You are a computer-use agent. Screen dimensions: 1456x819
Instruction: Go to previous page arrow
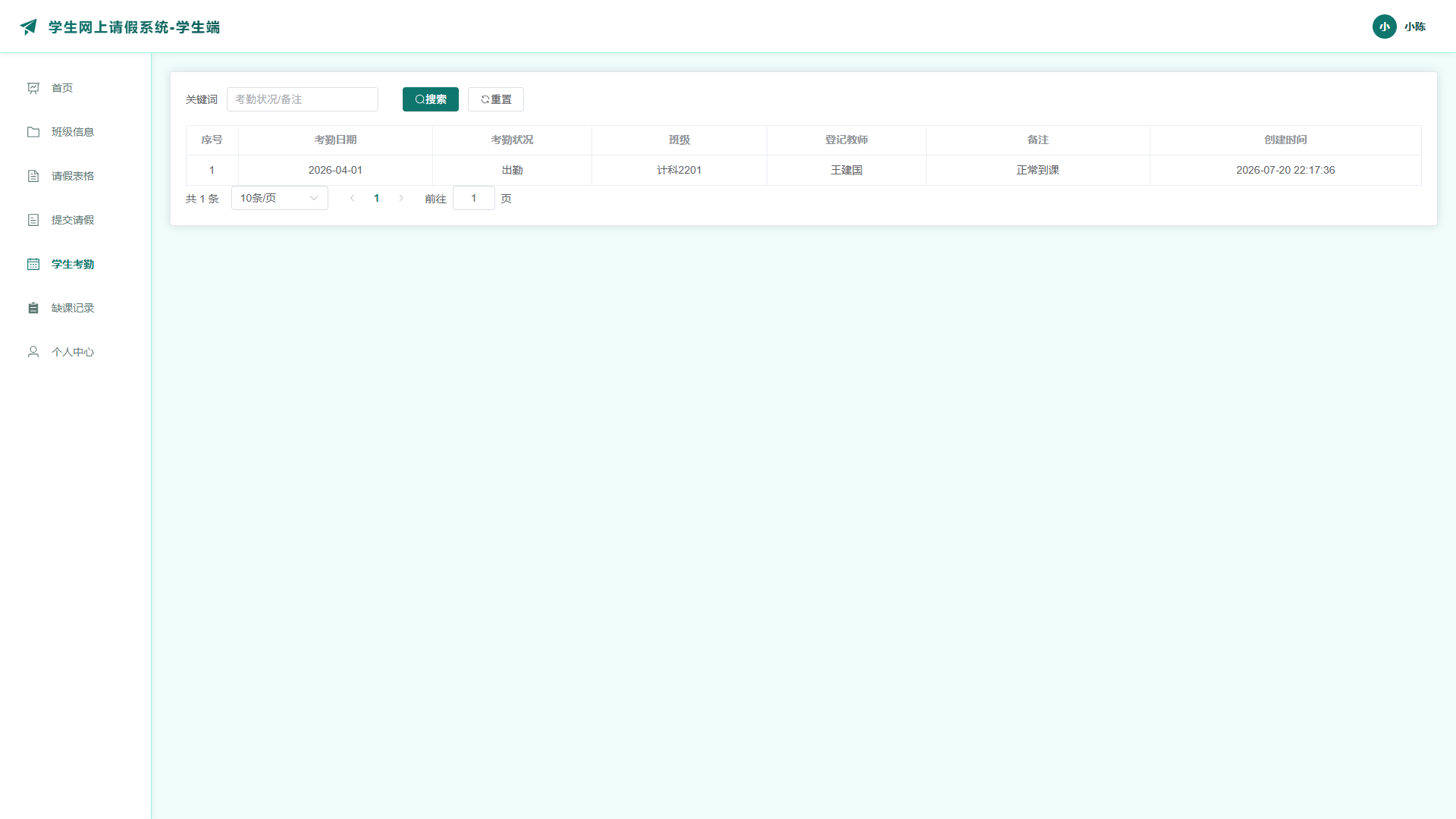352,198
